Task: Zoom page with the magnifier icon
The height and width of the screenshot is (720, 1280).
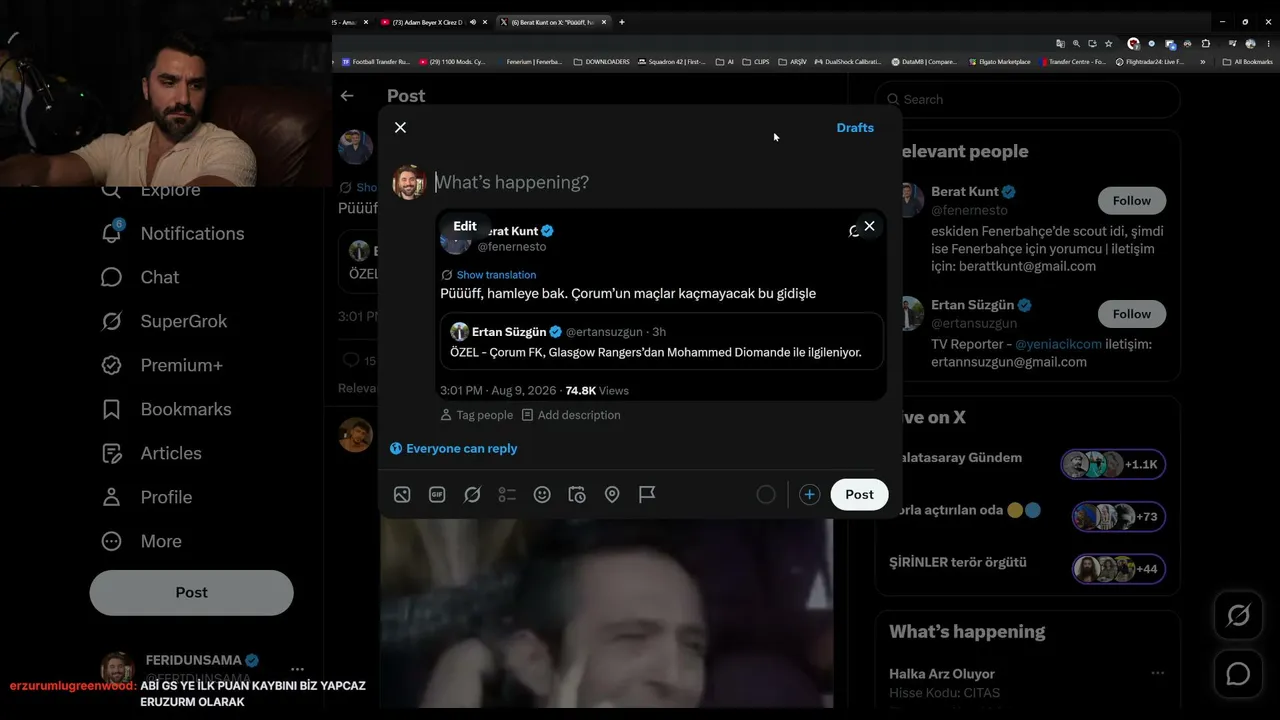Action: [1076, 44]
